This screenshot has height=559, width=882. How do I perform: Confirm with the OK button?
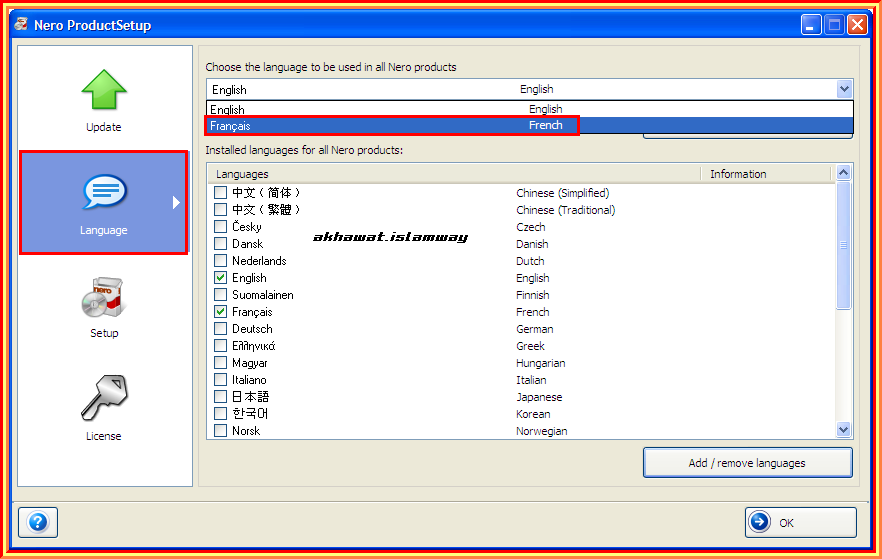(x=801, y=522)
